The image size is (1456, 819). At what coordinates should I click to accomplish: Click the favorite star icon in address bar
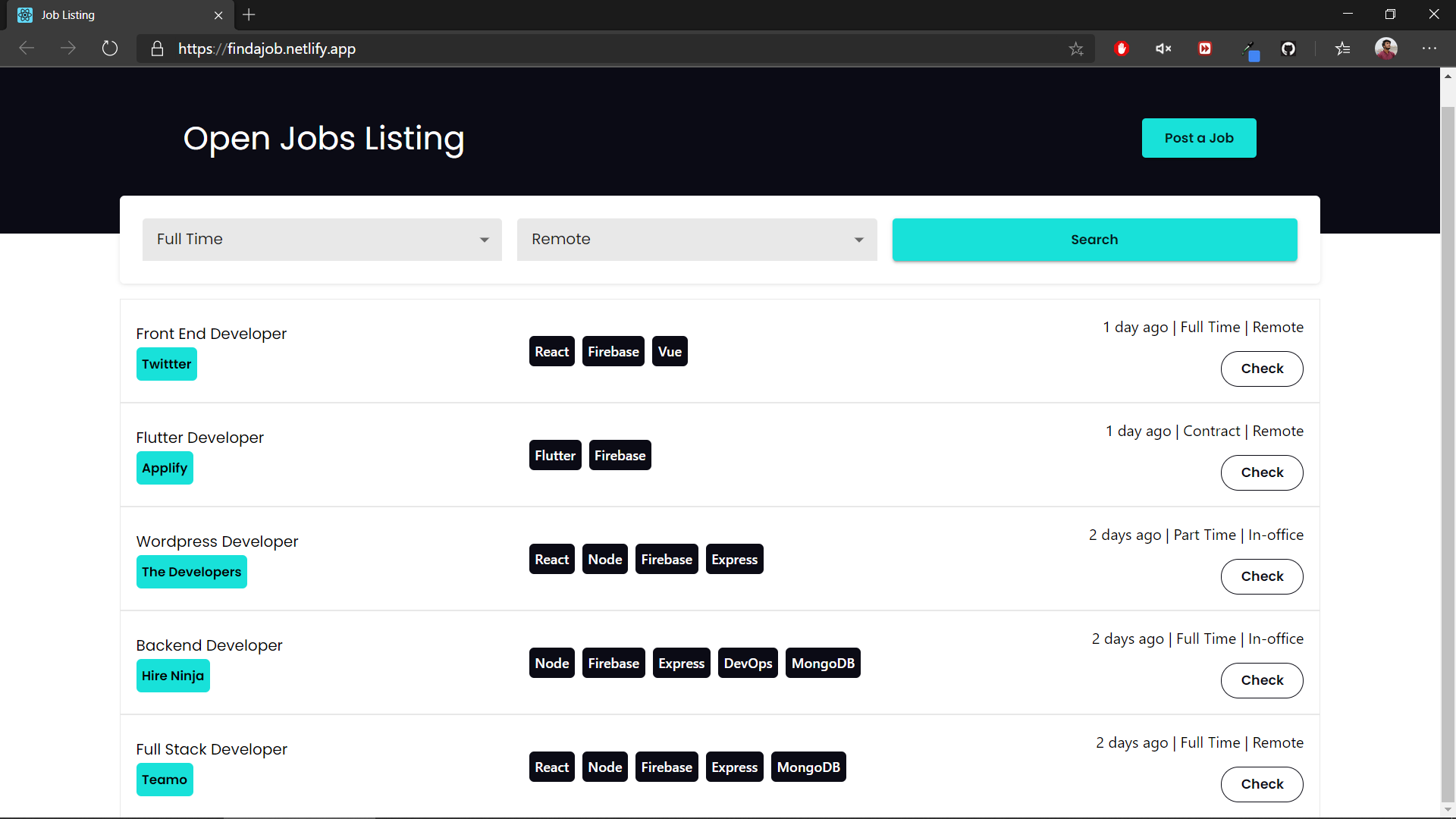pyautogui.click(x=1076, y=49)
